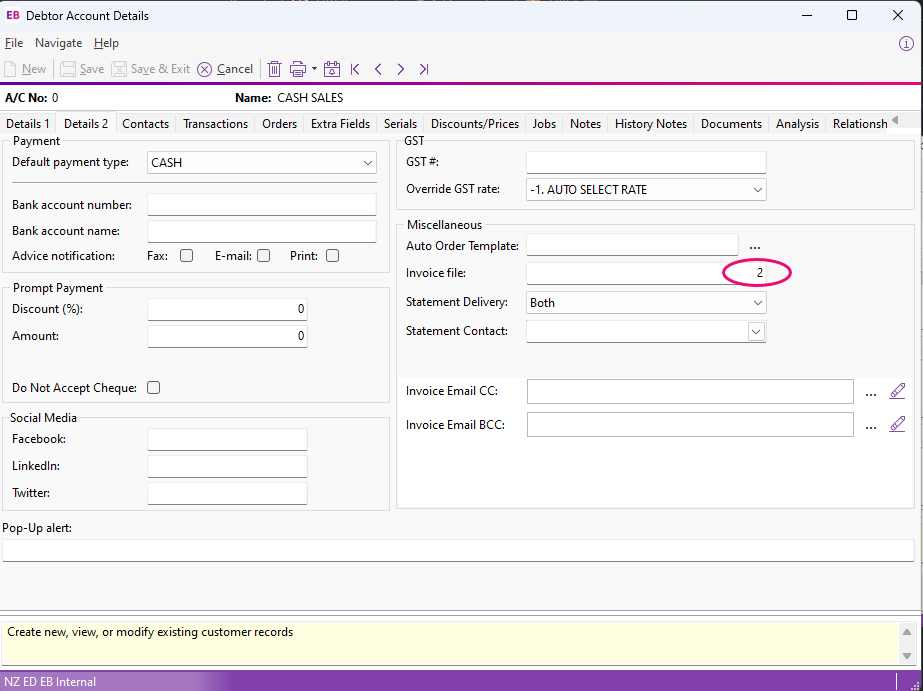Open the Default payment type dropdown
The height and width of the screenshot is (691, 923).
click(368, 162)
